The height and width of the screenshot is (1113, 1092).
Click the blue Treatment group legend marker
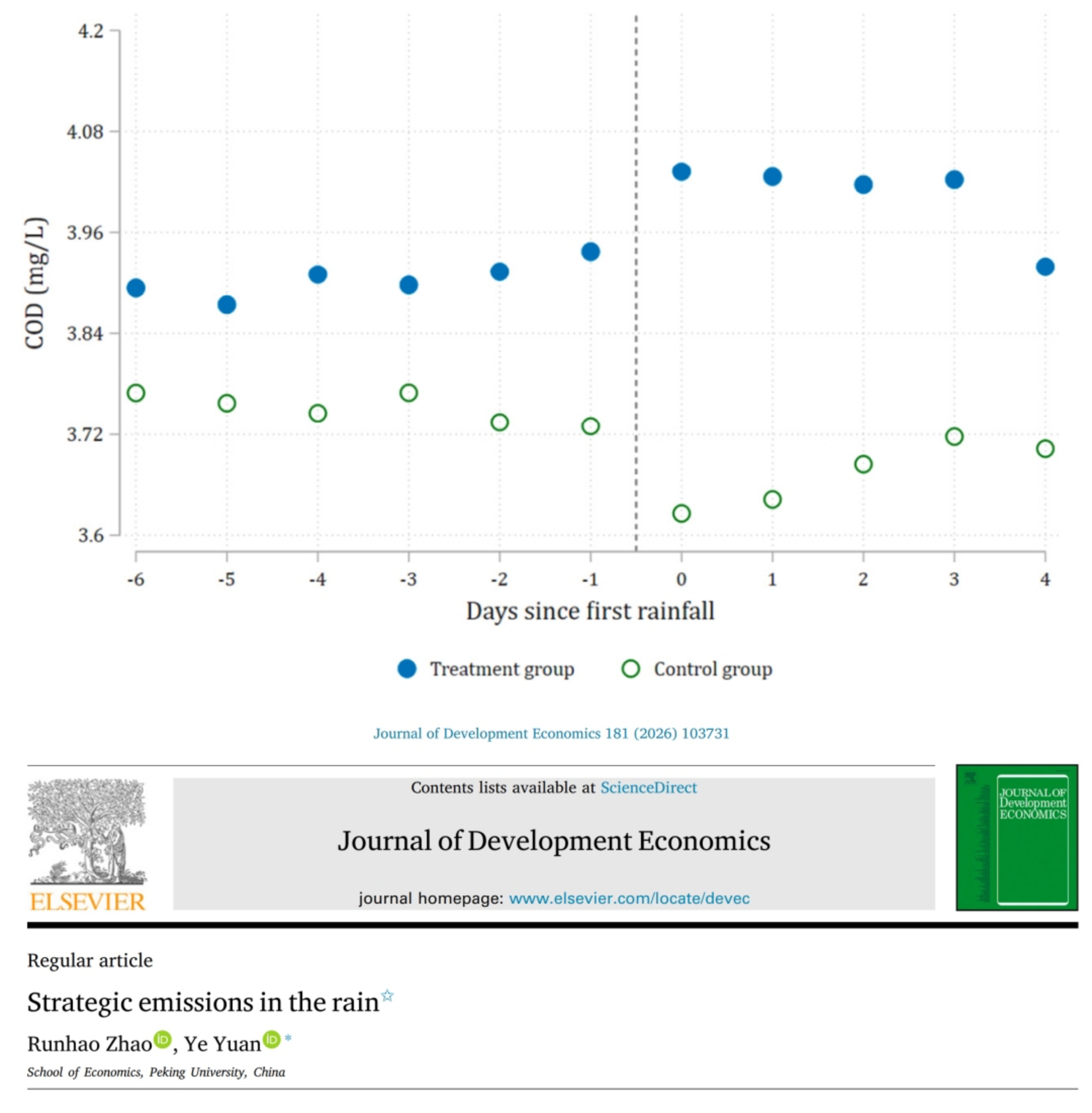(406, 669)
